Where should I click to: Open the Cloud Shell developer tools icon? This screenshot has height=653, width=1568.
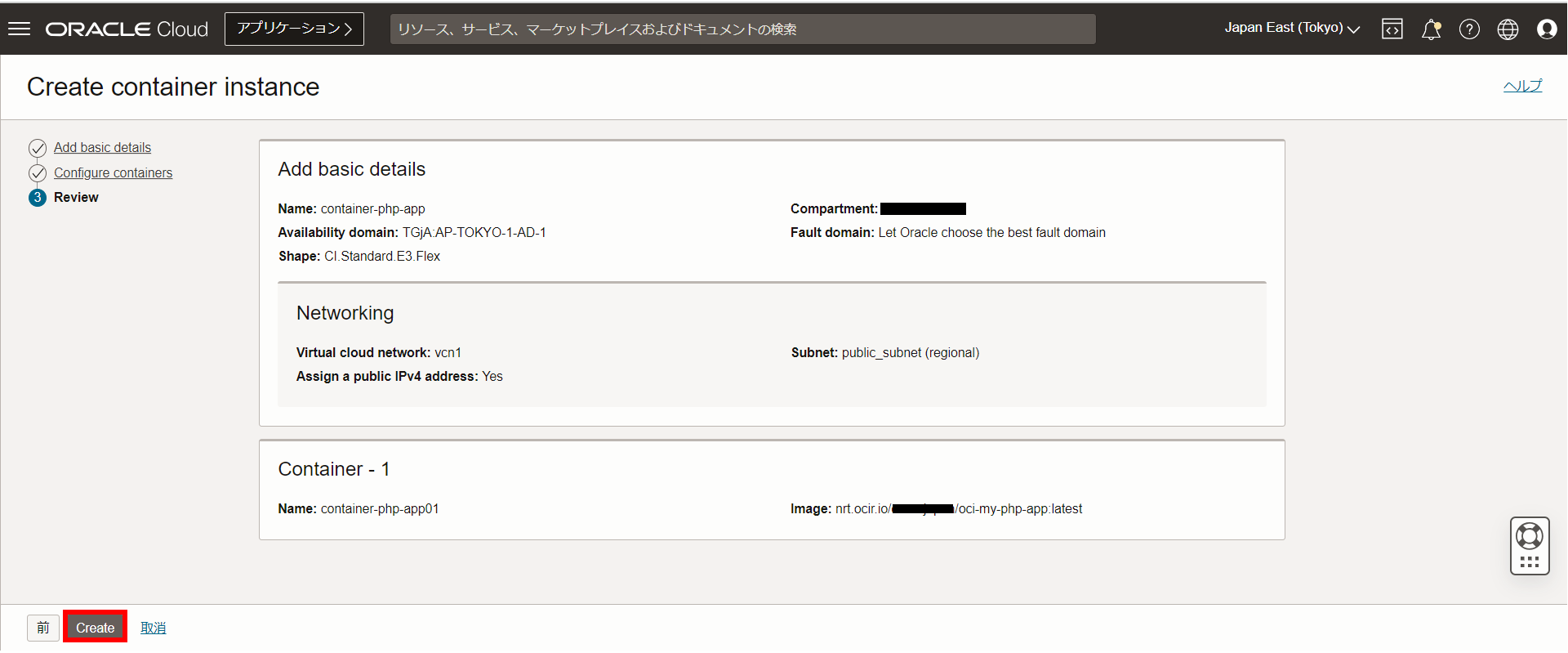pyautogui.click(x=1392, y=29)
